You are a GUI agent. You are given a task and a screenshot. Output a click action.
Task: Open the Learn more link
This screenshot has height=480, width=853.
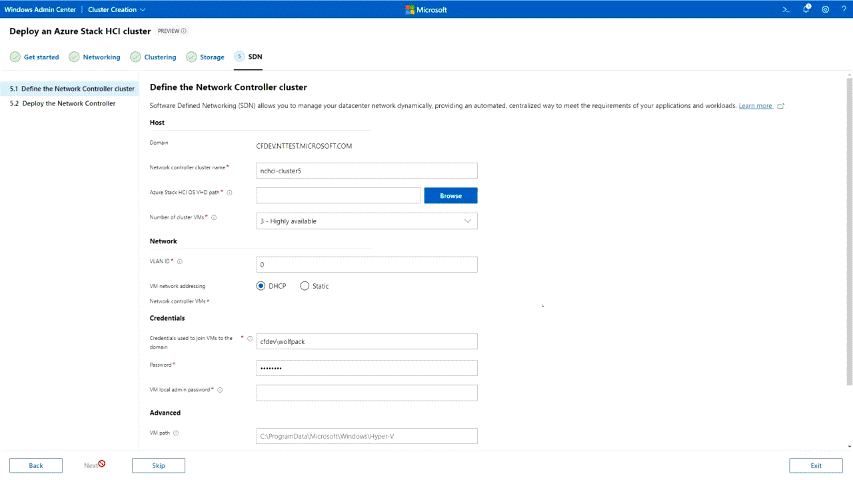coord(755,106)
